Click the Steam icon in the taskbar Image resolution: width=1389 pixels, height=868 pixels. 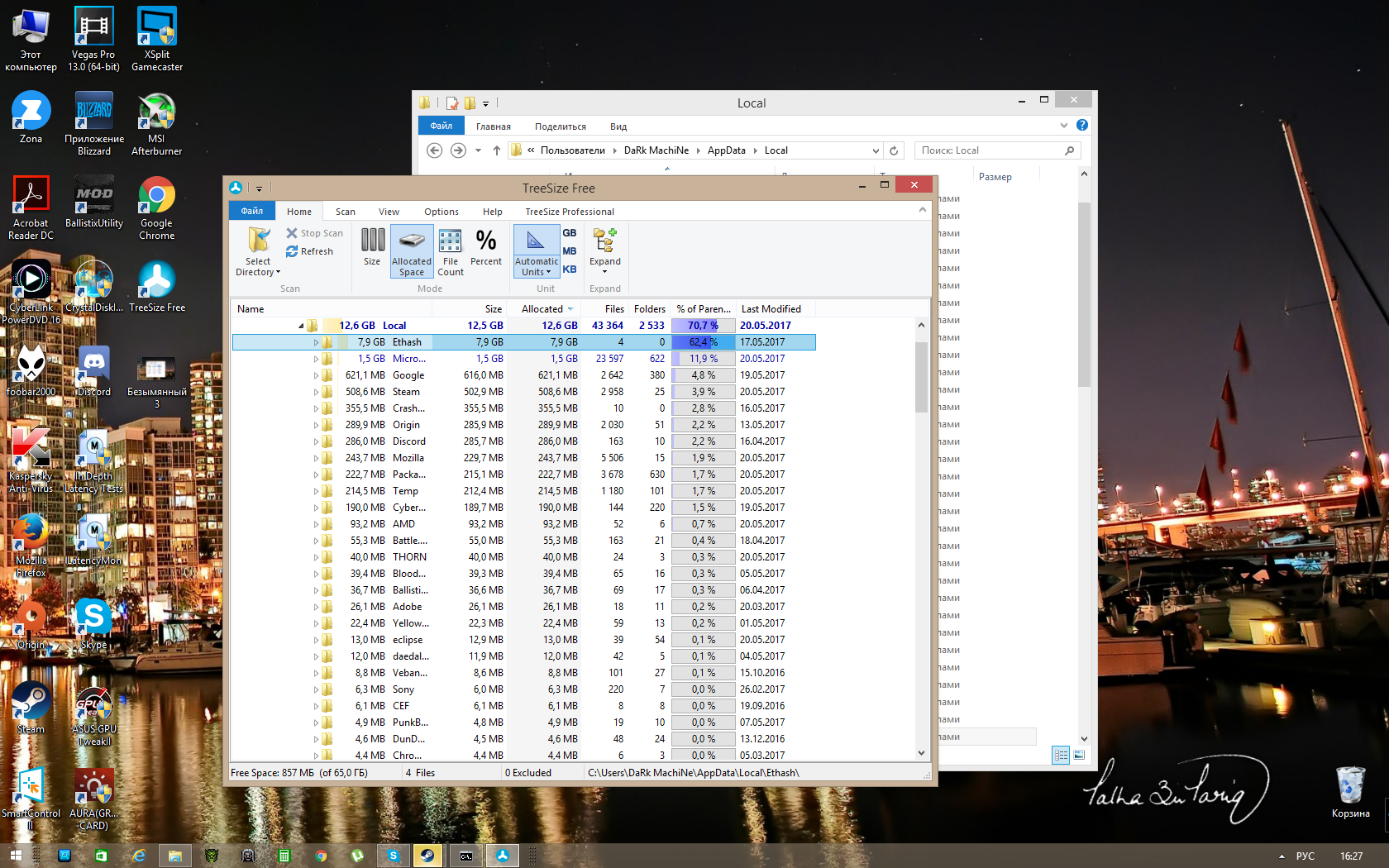pos(428,856)
